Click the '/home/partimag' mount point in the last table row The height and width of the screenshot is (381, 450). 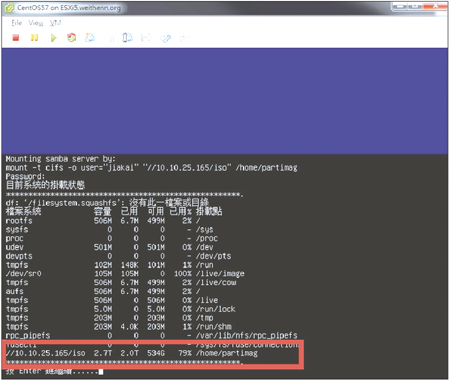(x=227, y=353)
